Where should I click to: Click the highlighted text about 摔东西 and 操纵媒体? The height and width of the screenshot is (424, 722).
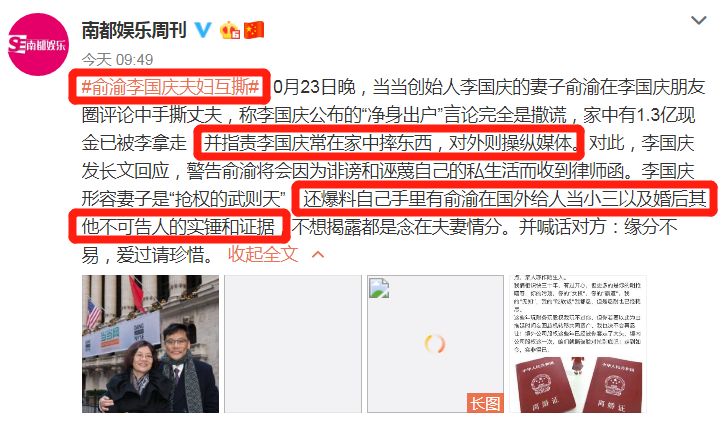pos(389,142)
